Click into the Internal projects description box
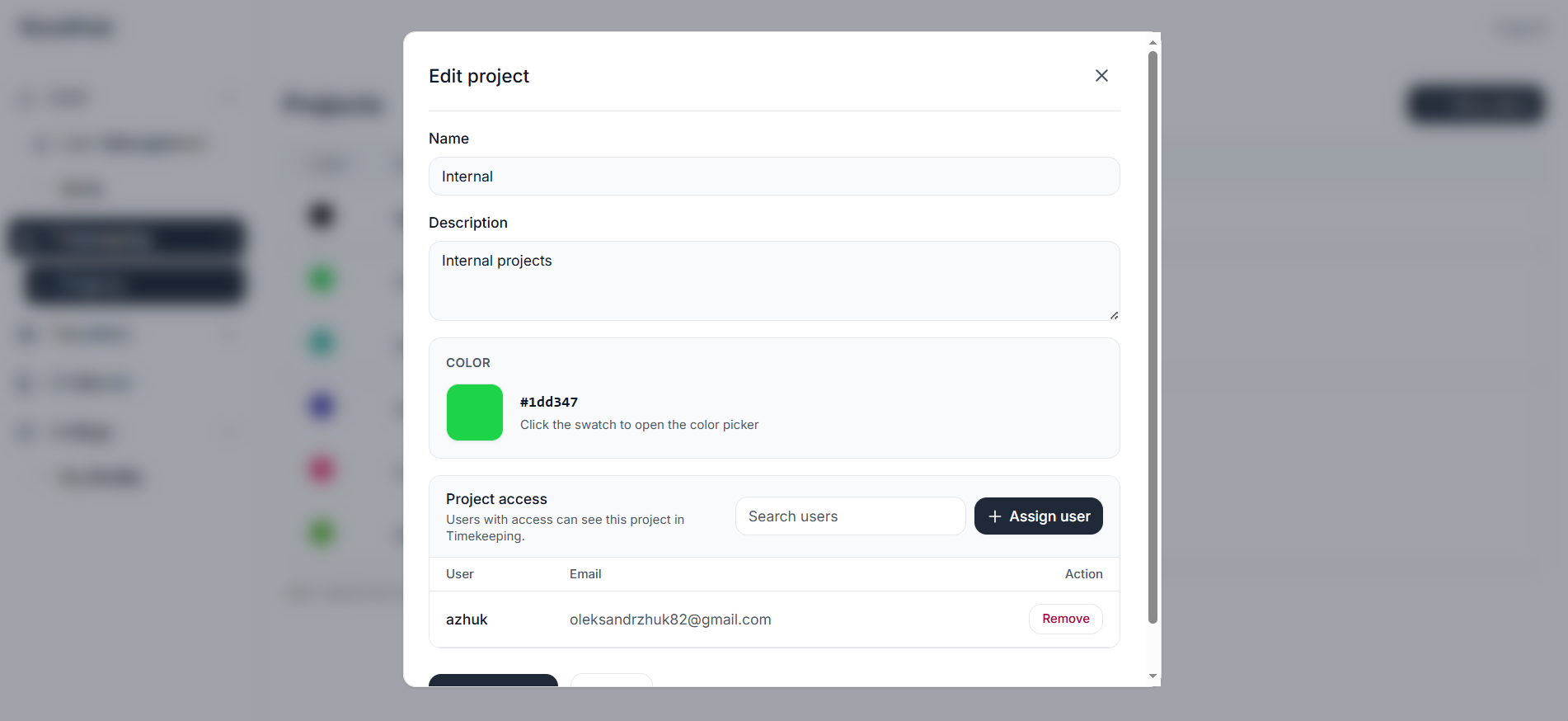The image size is (1568, 721). click(774, 281)
